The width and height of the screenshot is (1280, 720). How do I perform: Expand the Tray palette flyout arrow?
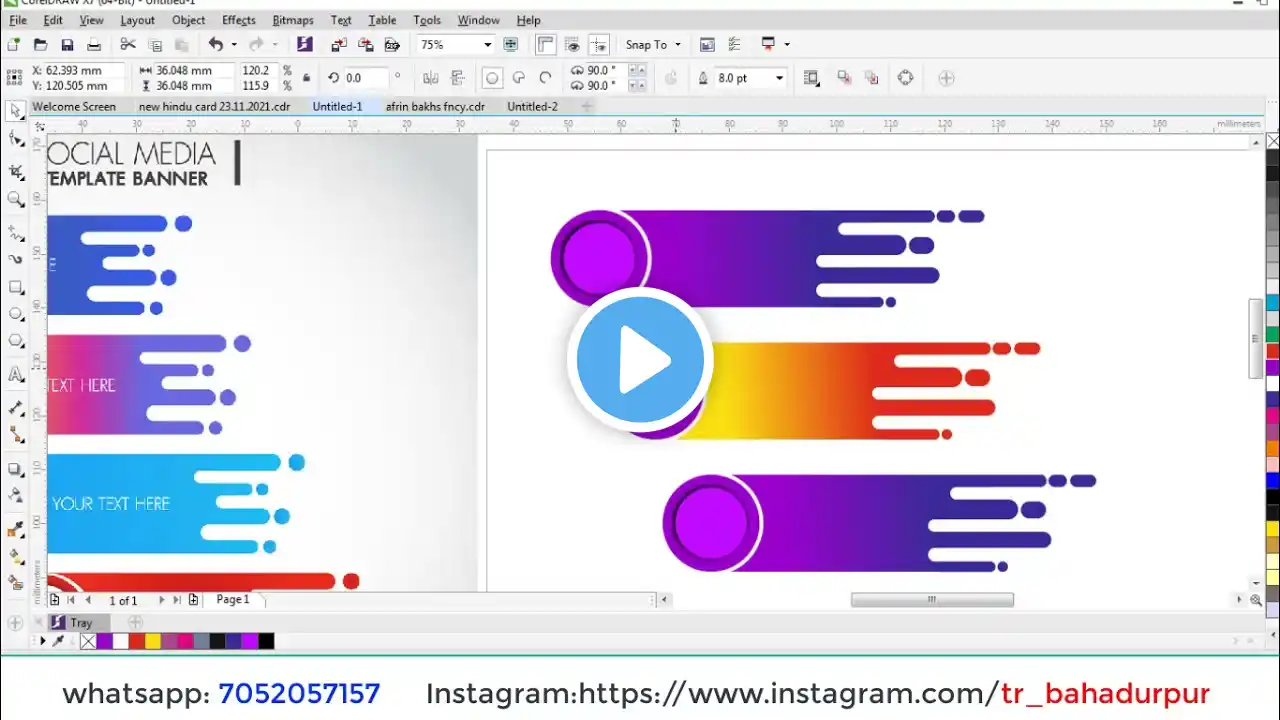click(42, 641)
